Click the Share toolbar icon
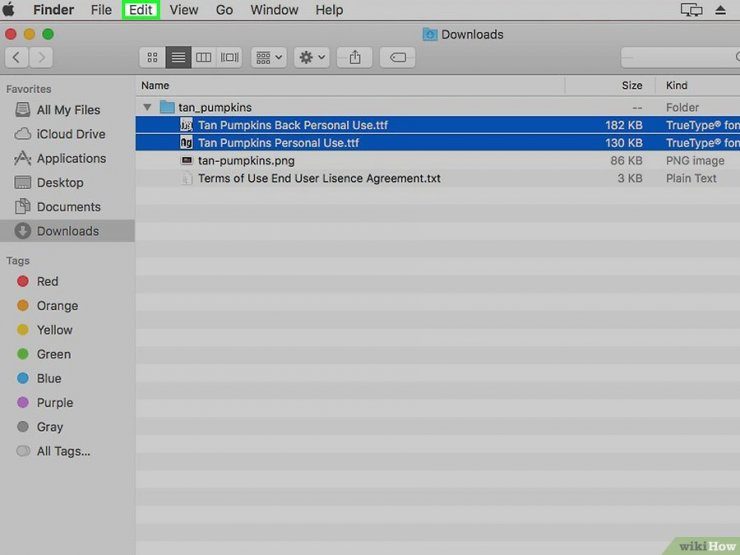This screenshot has height=555, width=740. [x=355, y=58]
